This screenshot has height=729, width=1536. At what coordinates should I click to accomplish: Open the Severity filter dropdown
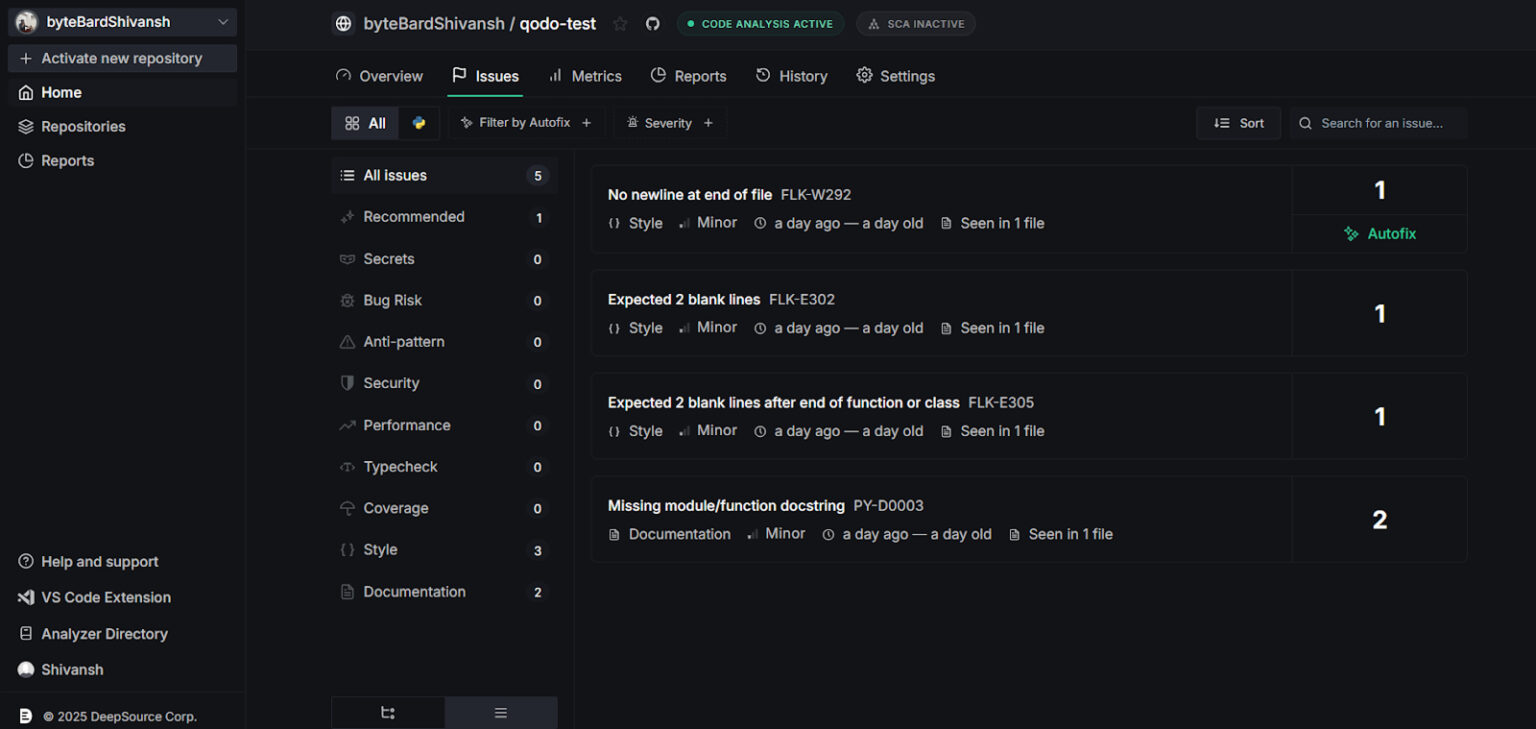(x=669, y=122)
